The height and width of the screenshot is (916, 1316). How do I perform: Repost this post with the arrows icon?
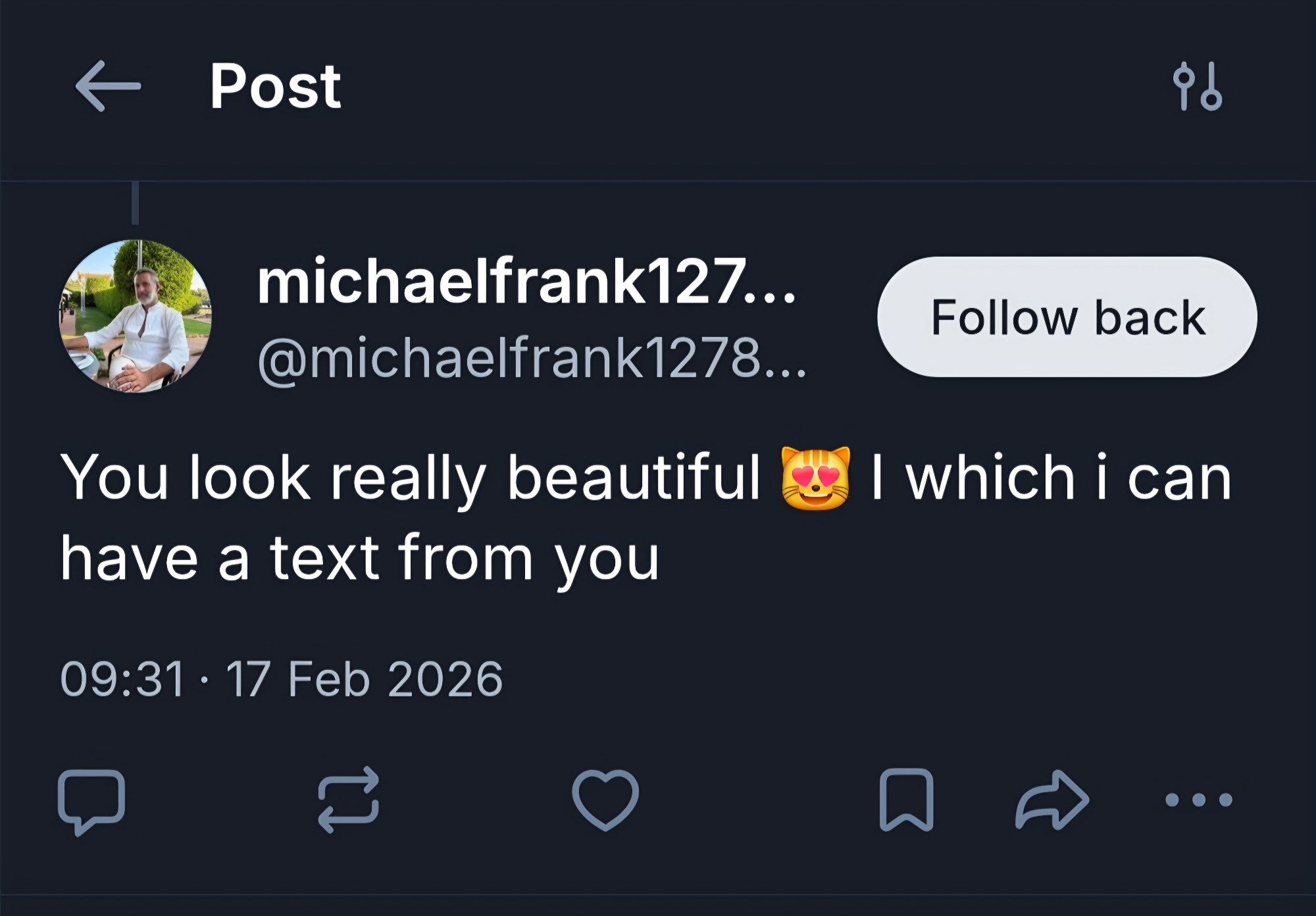(348, 800)
